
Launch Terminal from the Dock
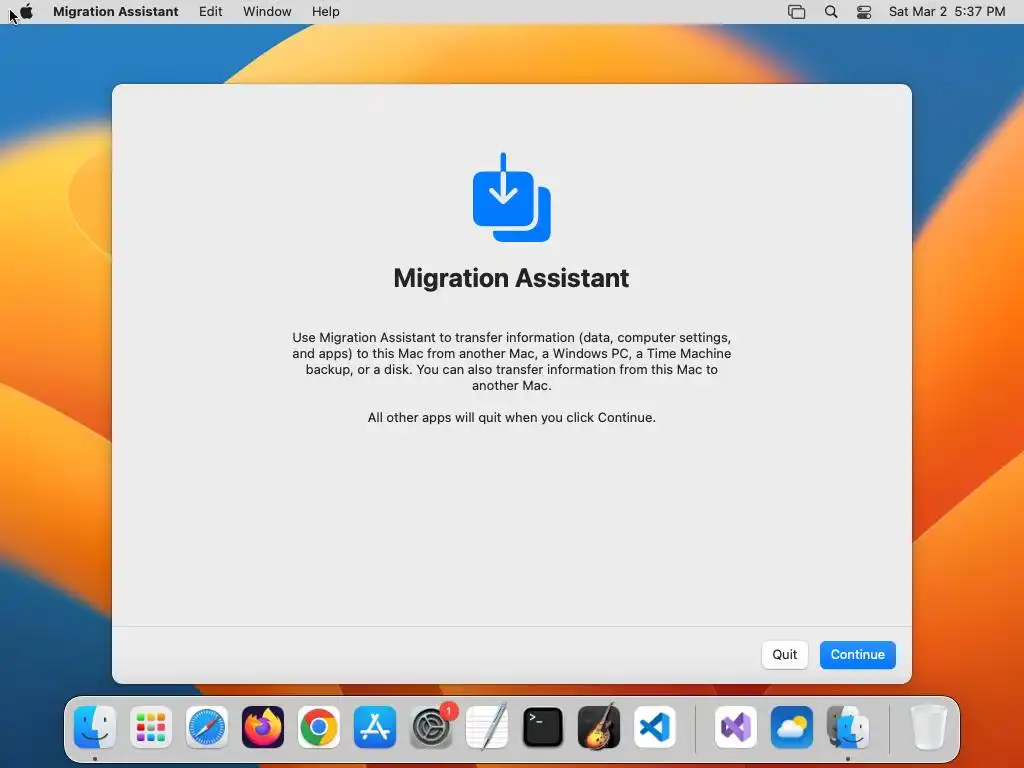point(543,727)
